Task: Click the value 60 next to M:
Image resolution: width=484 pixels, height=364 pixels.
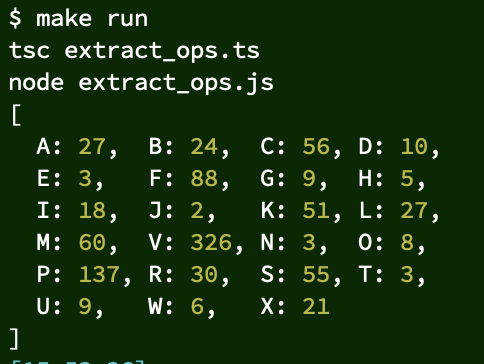Action: pyautogui.click(x=92, y=242)
